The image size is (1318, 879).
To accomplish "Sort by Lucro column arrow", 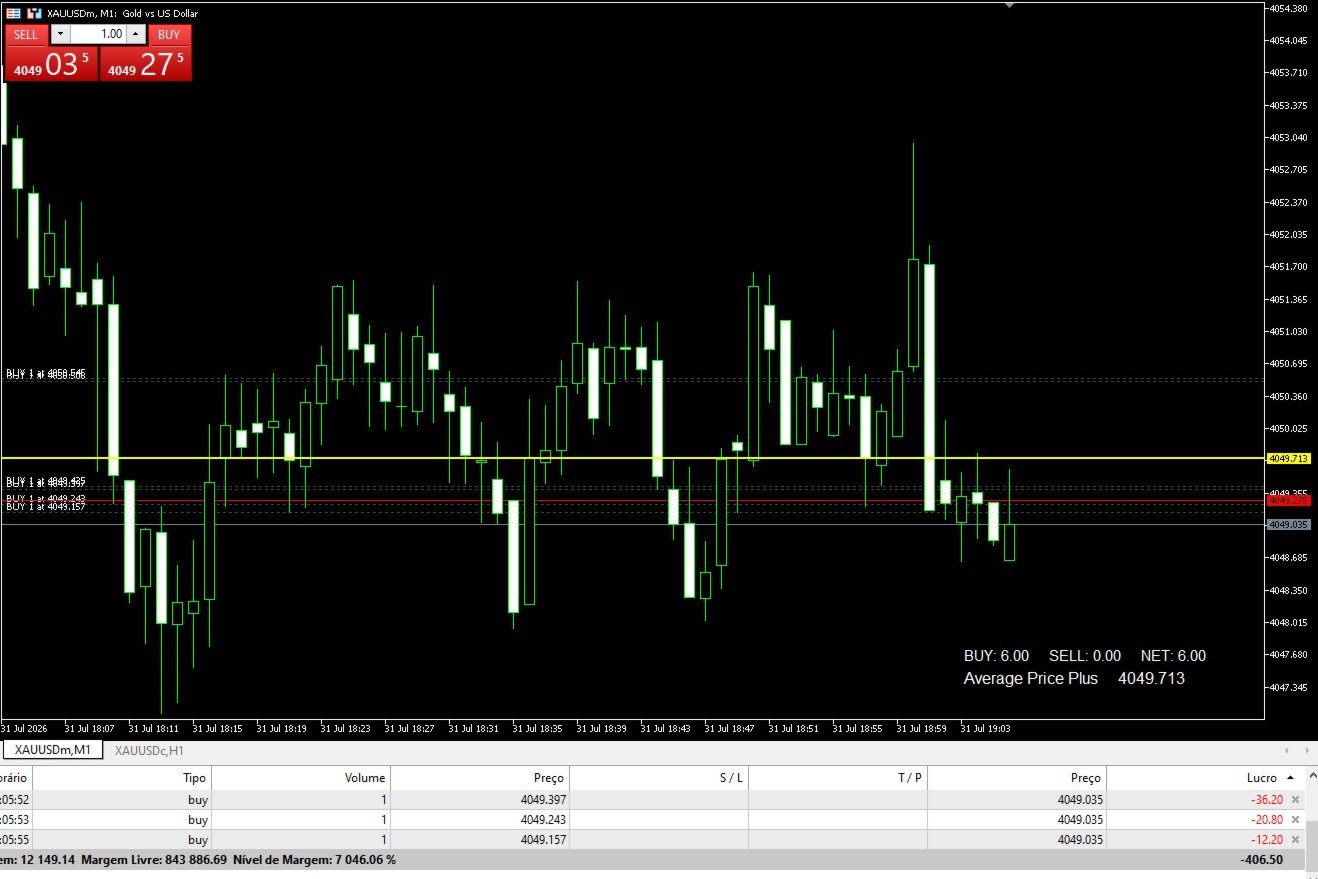I will pos(1290,778).
